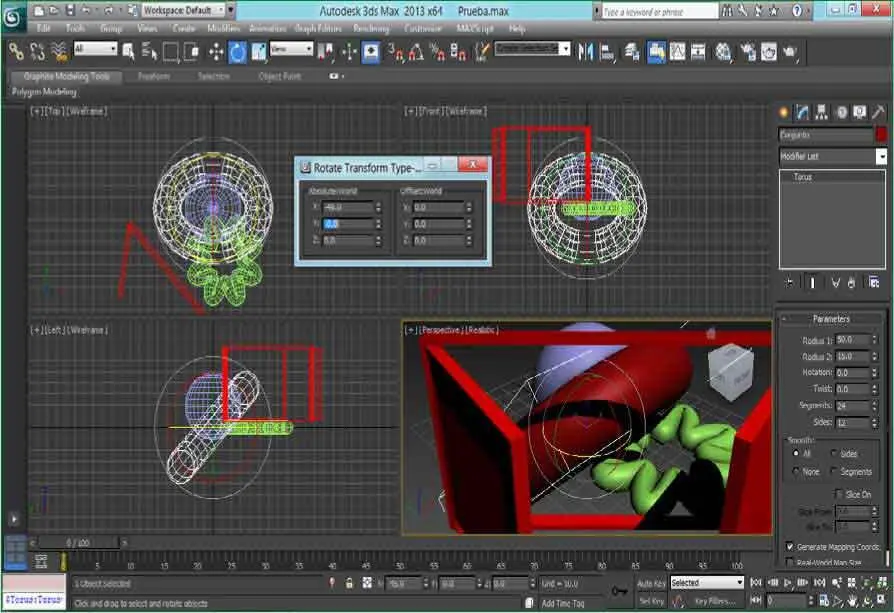Viewport: 894px width, 613px height.
Task: Open the reference coordinate system View dropdown
Action: [x=291, y=49]
